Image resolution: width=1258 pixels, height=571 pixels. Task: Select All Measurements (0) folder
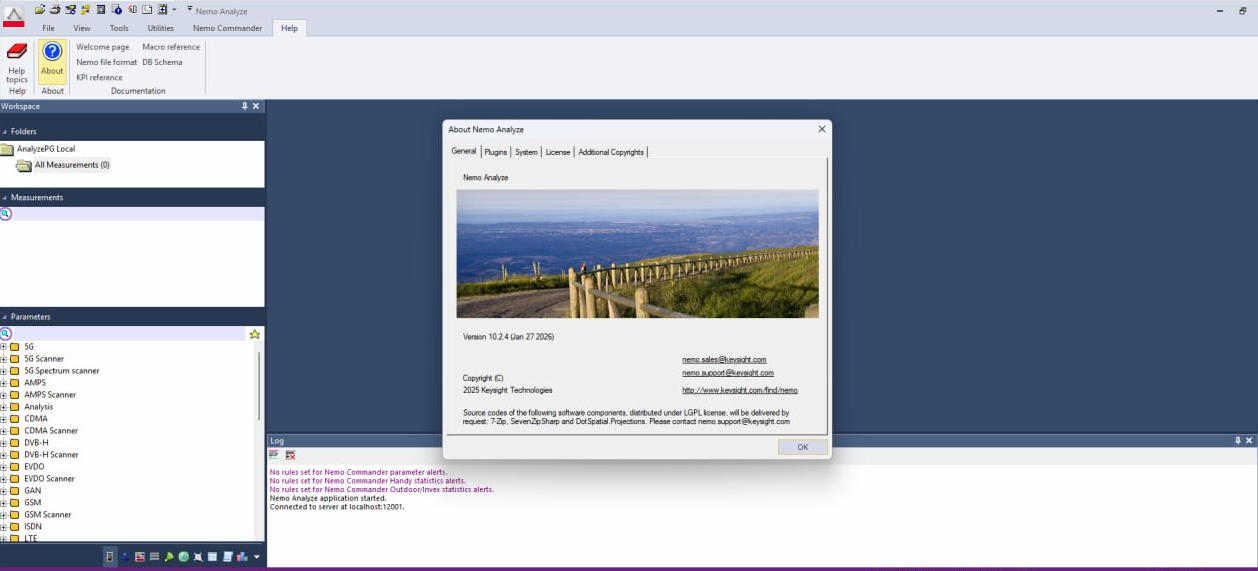click(x=72, y=165)
